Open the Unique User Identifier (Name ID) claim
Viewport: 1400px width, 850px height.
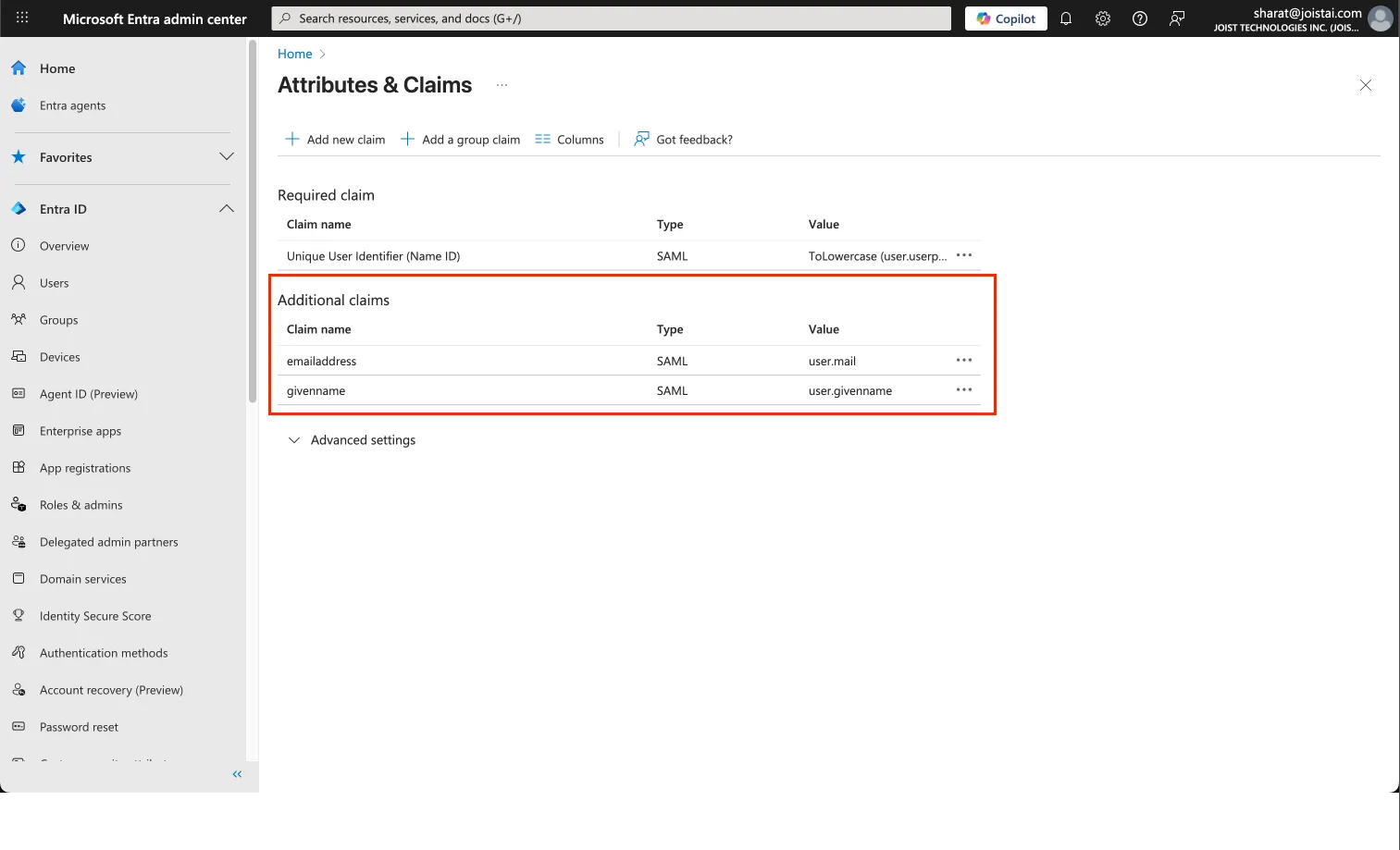point(373,256)
